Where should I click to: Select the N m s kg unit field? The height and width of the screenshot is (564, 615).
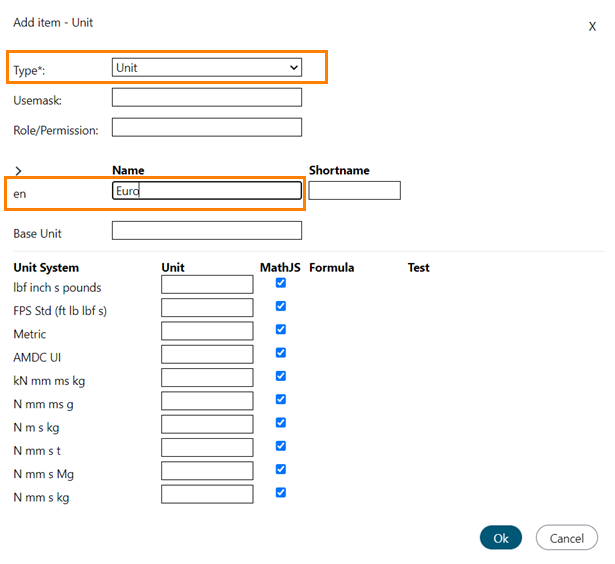click(x=207, y=424)
